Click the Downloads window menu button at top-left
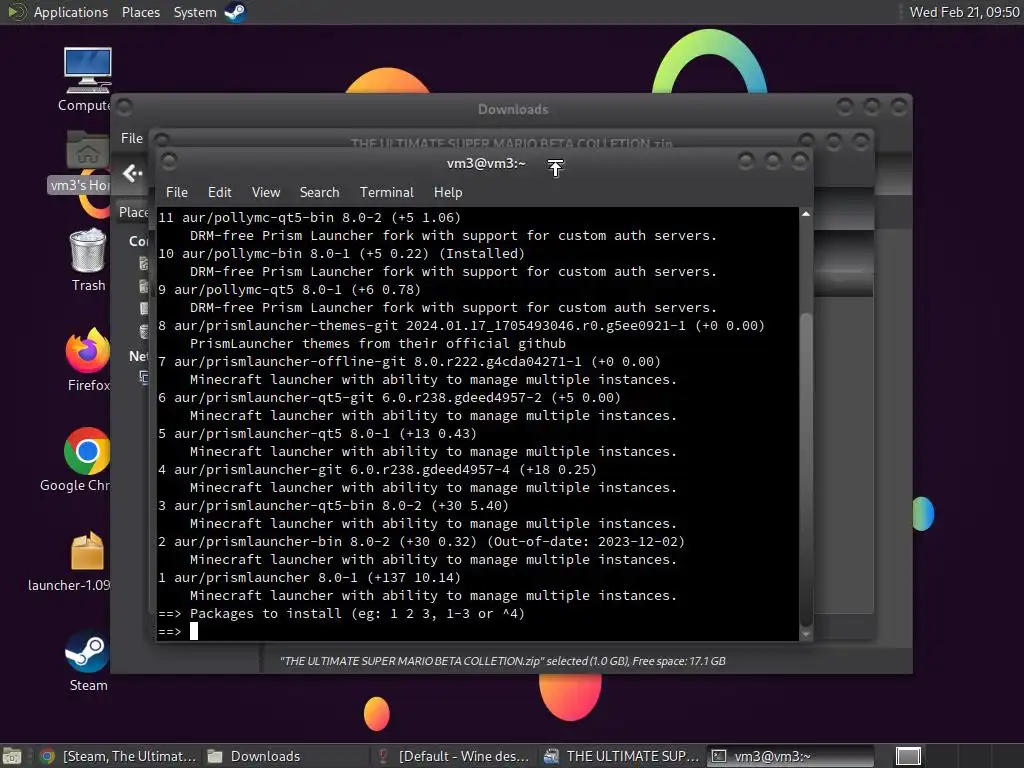The width and height of the screenshot is (1024, 768). 125,106
